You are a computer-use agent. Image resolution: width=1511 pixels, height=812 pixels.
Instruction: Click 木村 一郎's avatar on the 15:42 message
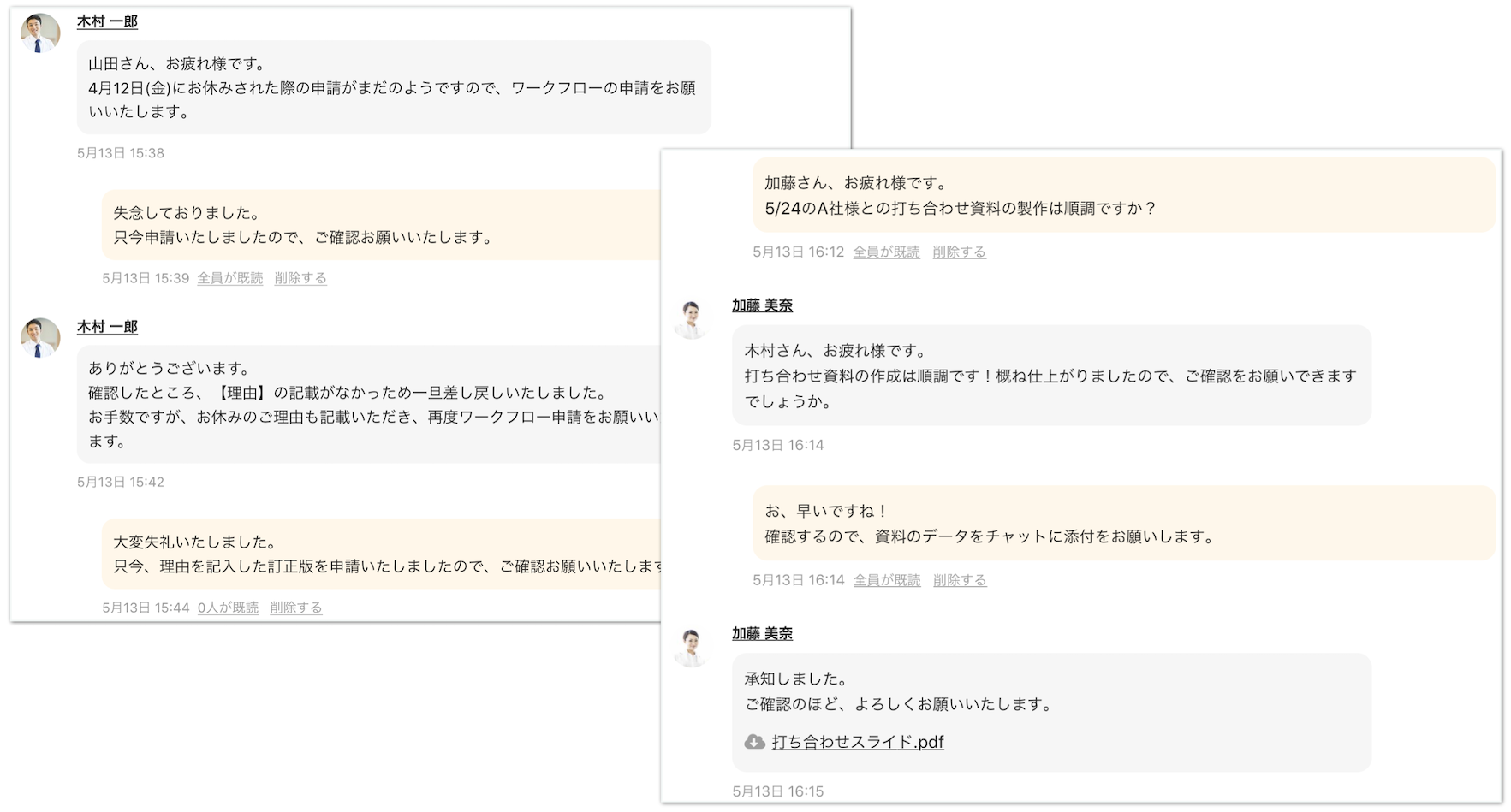point(39,338)
